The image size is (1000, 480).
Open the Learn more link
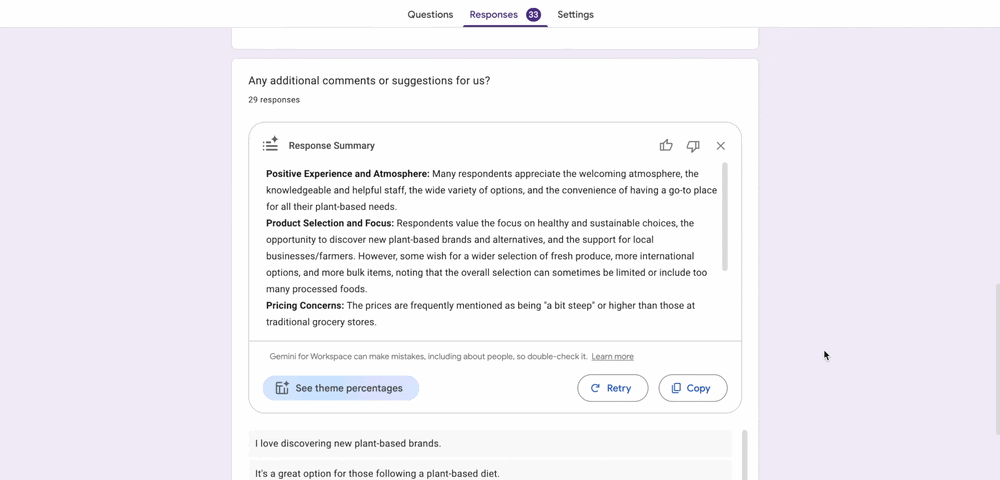[612, 357]
